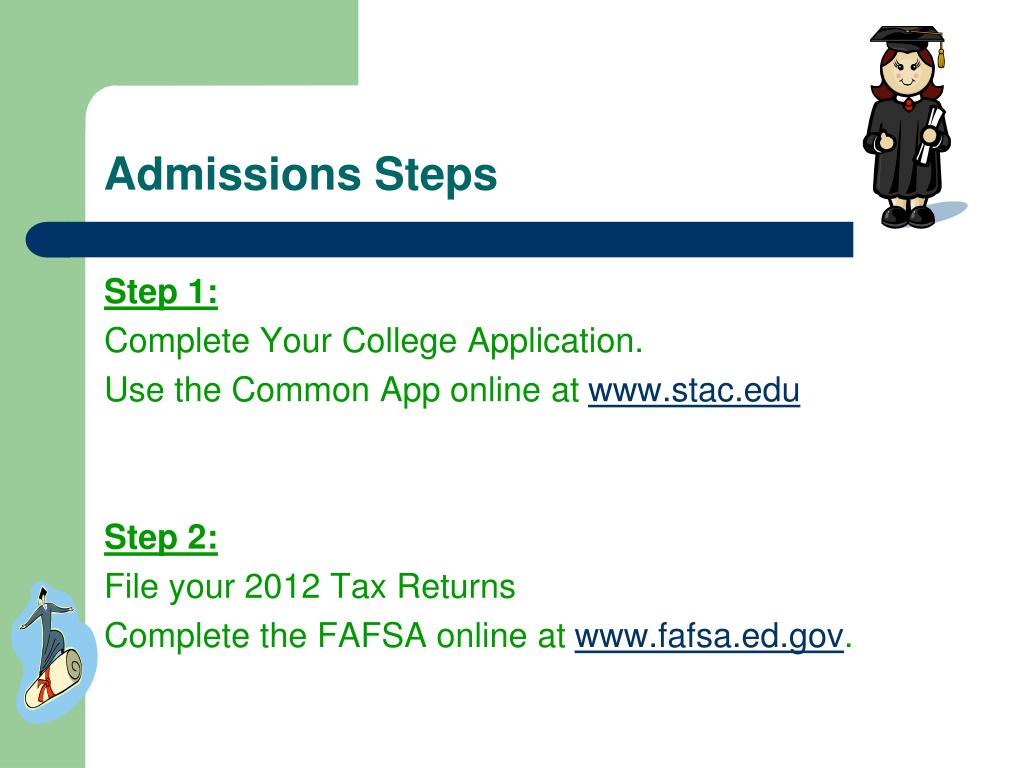1024x768 pixels.
Task: Click the Step 1 heading
Action: pos(161,292)
